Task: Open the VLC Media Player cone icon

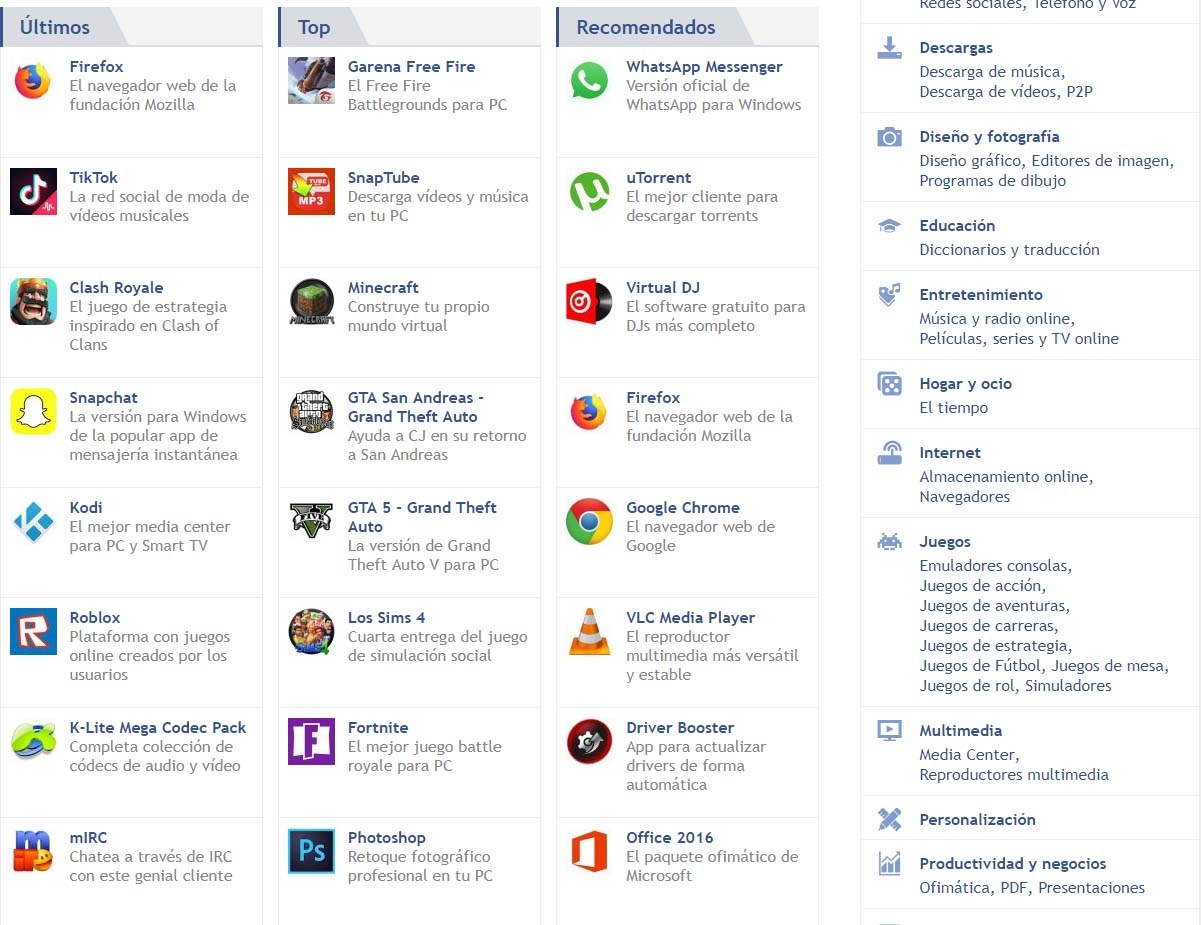Action: coord(589,632)
